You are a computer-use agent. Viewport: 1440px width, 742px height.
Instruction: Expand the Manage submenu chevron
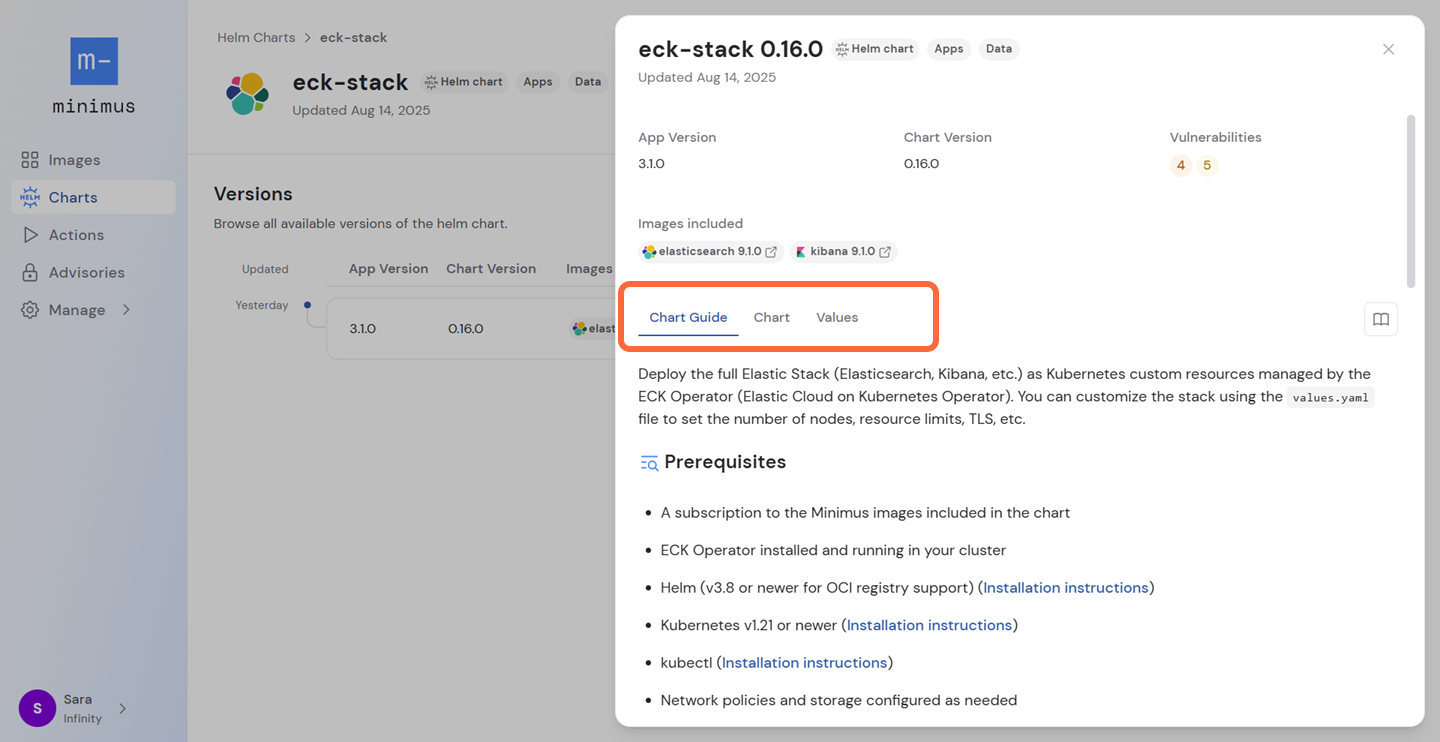(x=126, y=310)
